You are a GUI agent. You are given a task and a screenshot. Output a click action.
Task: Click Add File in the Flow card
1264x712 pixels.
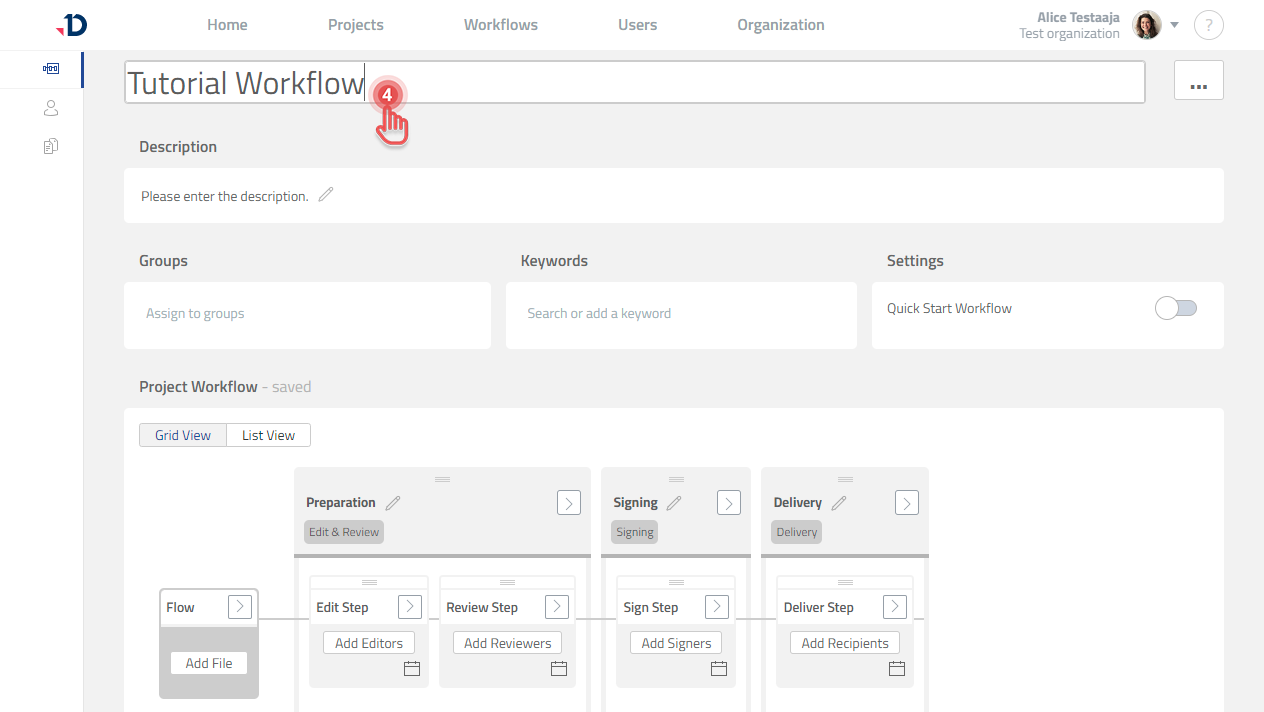tap(208, 662)
